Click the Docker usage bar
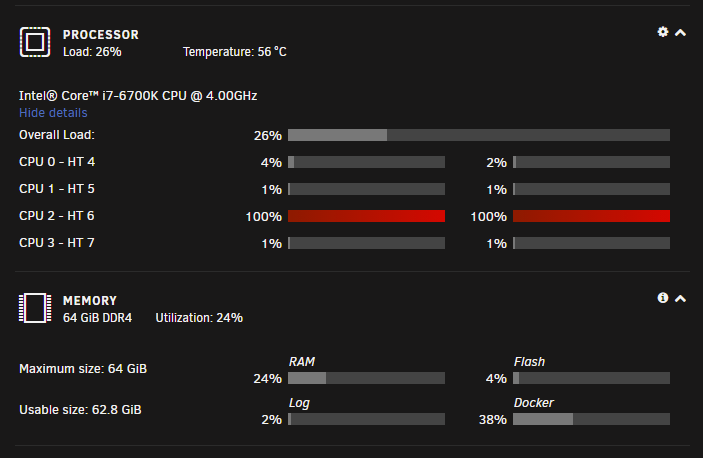The width and height of the screenshot is (703, 458). pyautogui.click(x=591, y=419)
